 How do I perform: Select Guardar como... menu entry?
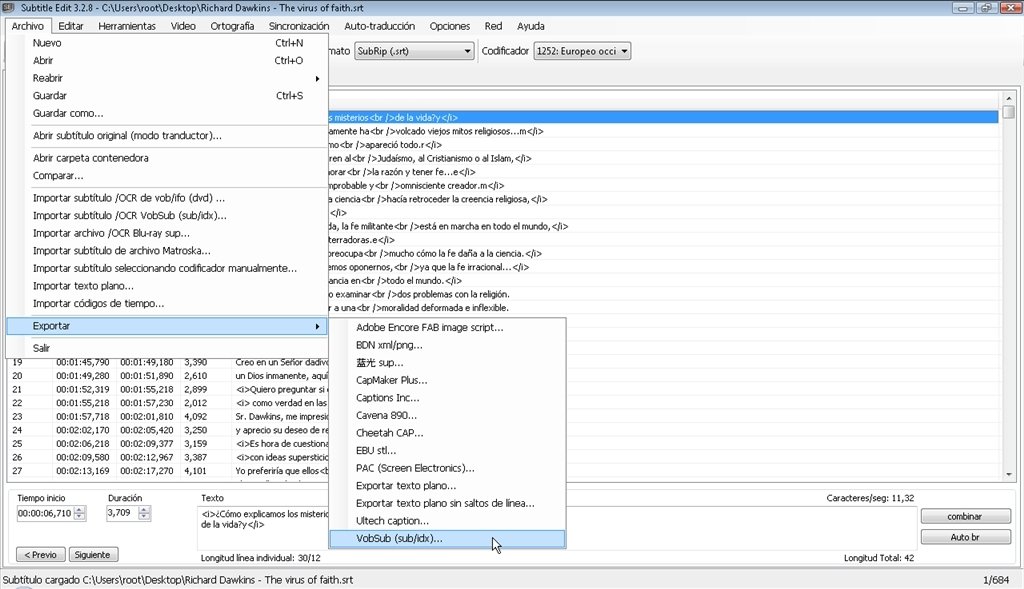point(167,113)
